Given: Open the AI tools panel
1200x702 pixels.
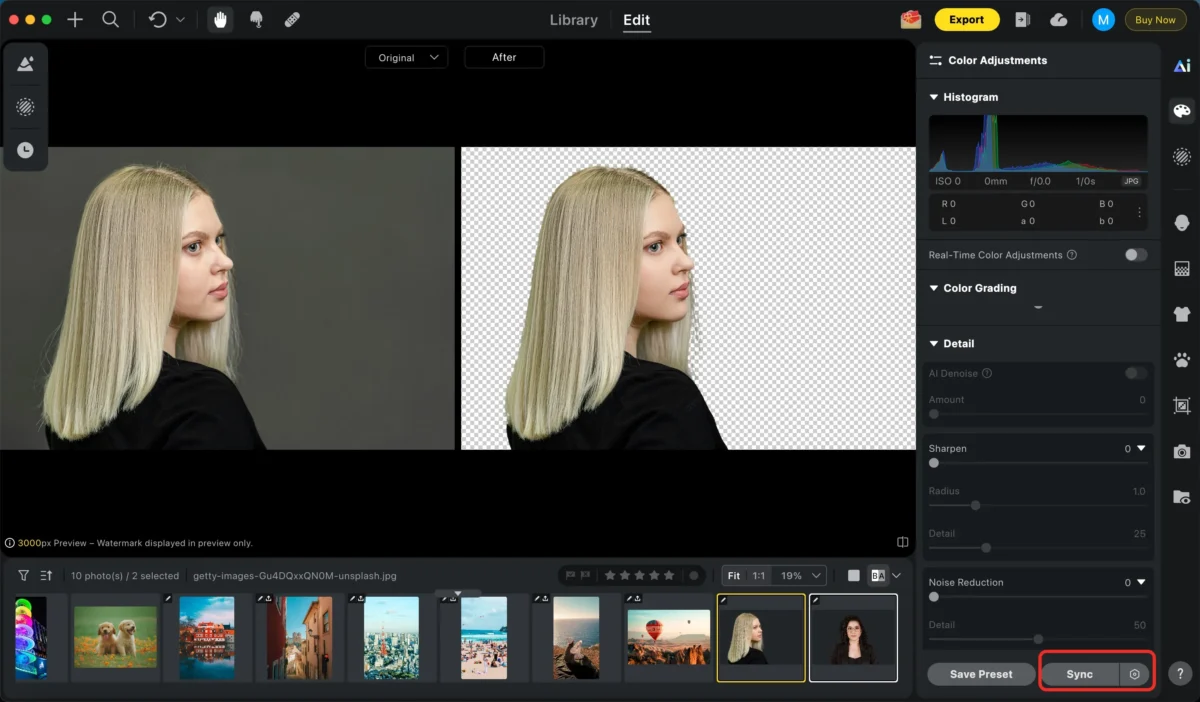Looking at the screenshot, I should point(1182,65).
